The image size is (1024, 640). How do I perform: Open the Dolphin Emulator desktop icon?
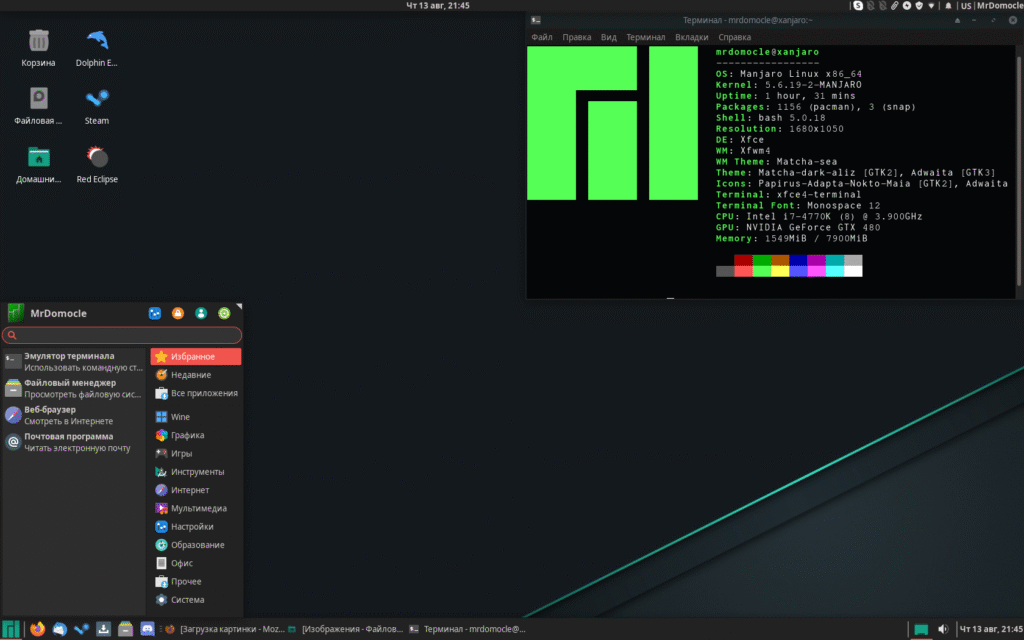97,42
